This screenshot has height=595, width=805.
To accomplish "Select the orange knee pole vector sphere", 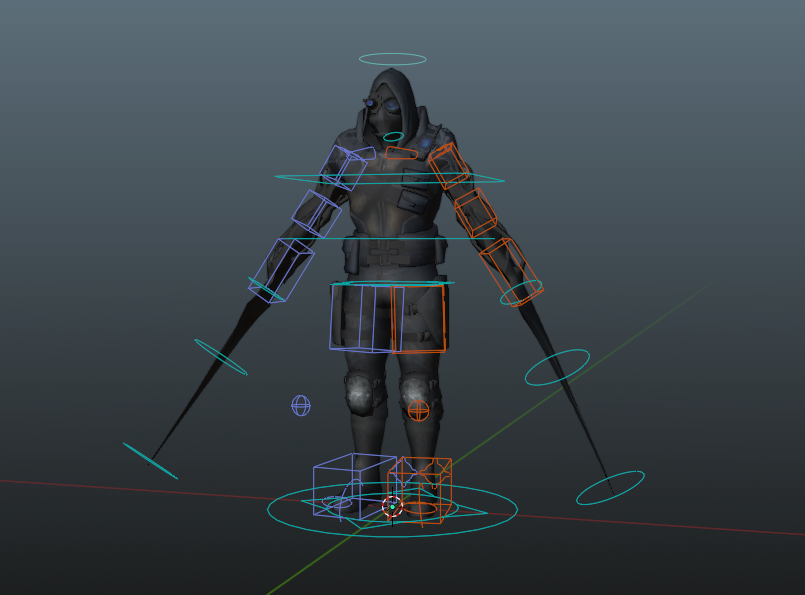I will pyautogui.click(x=418, y=411).
